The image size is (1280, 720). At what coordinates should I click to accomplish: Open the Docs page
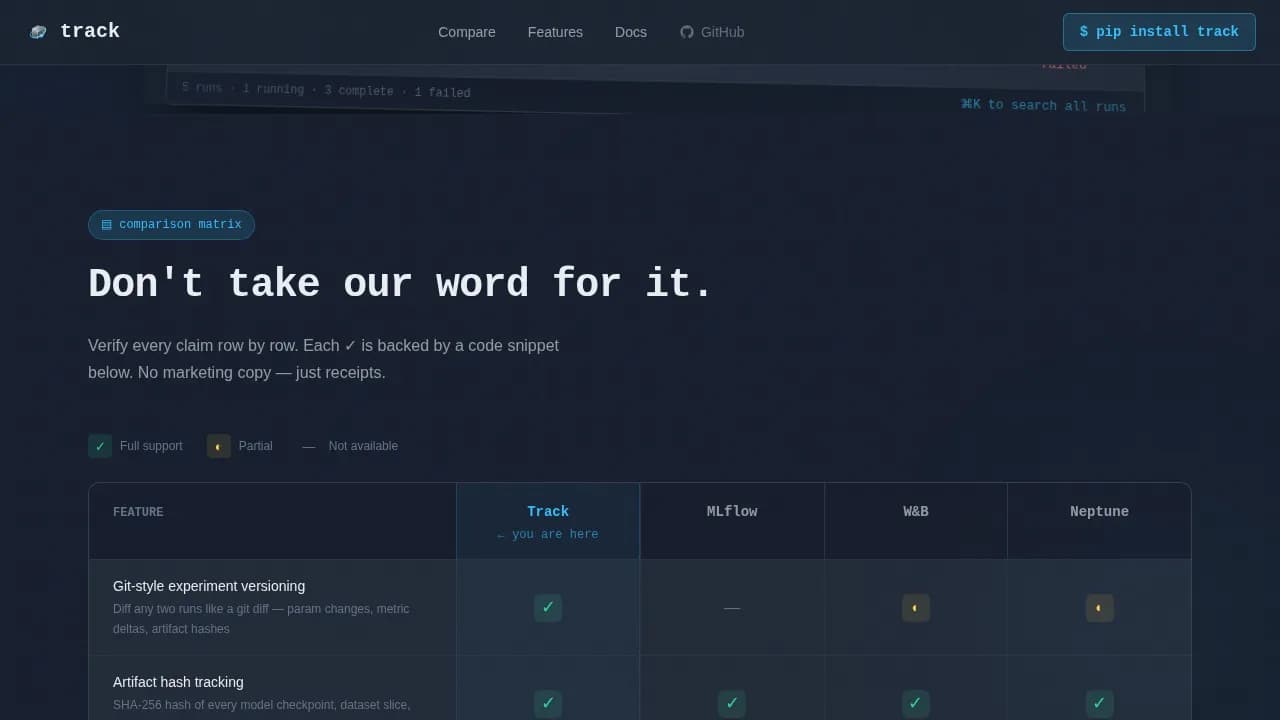coord(630,32)
